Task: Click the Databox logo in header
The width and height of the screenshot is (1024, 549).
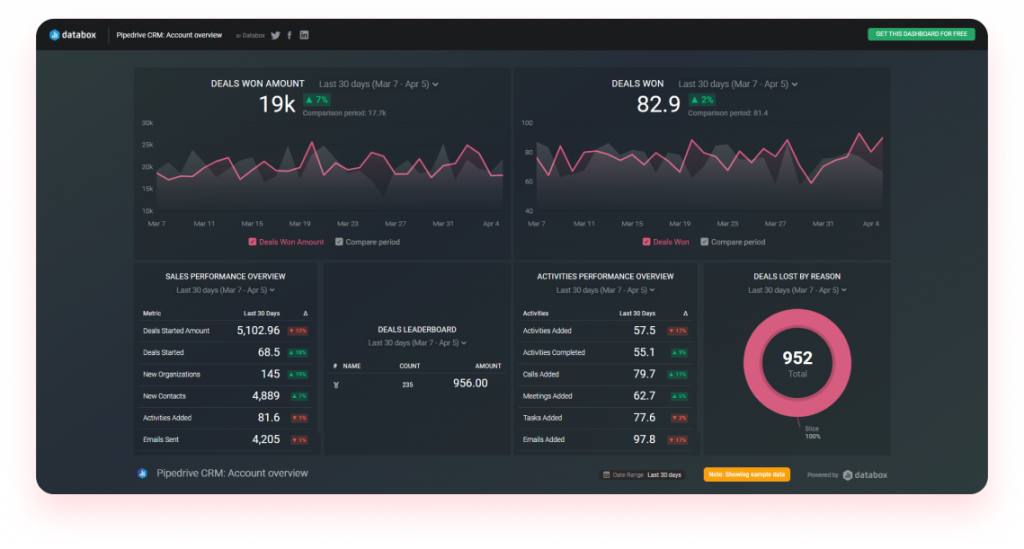Action: pyautogui.click(x=72, y=35)
